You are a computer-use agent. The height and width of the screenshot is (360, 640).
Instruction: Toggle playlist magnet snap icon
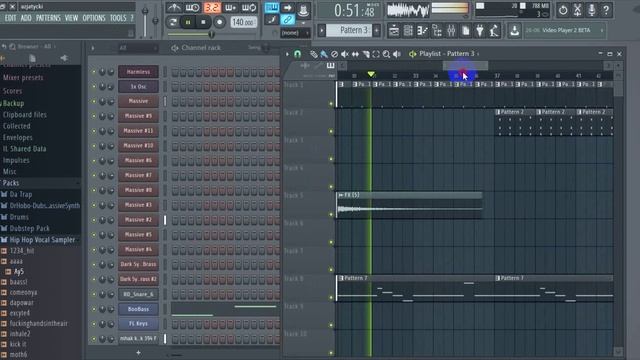click(x=298, y=54)
